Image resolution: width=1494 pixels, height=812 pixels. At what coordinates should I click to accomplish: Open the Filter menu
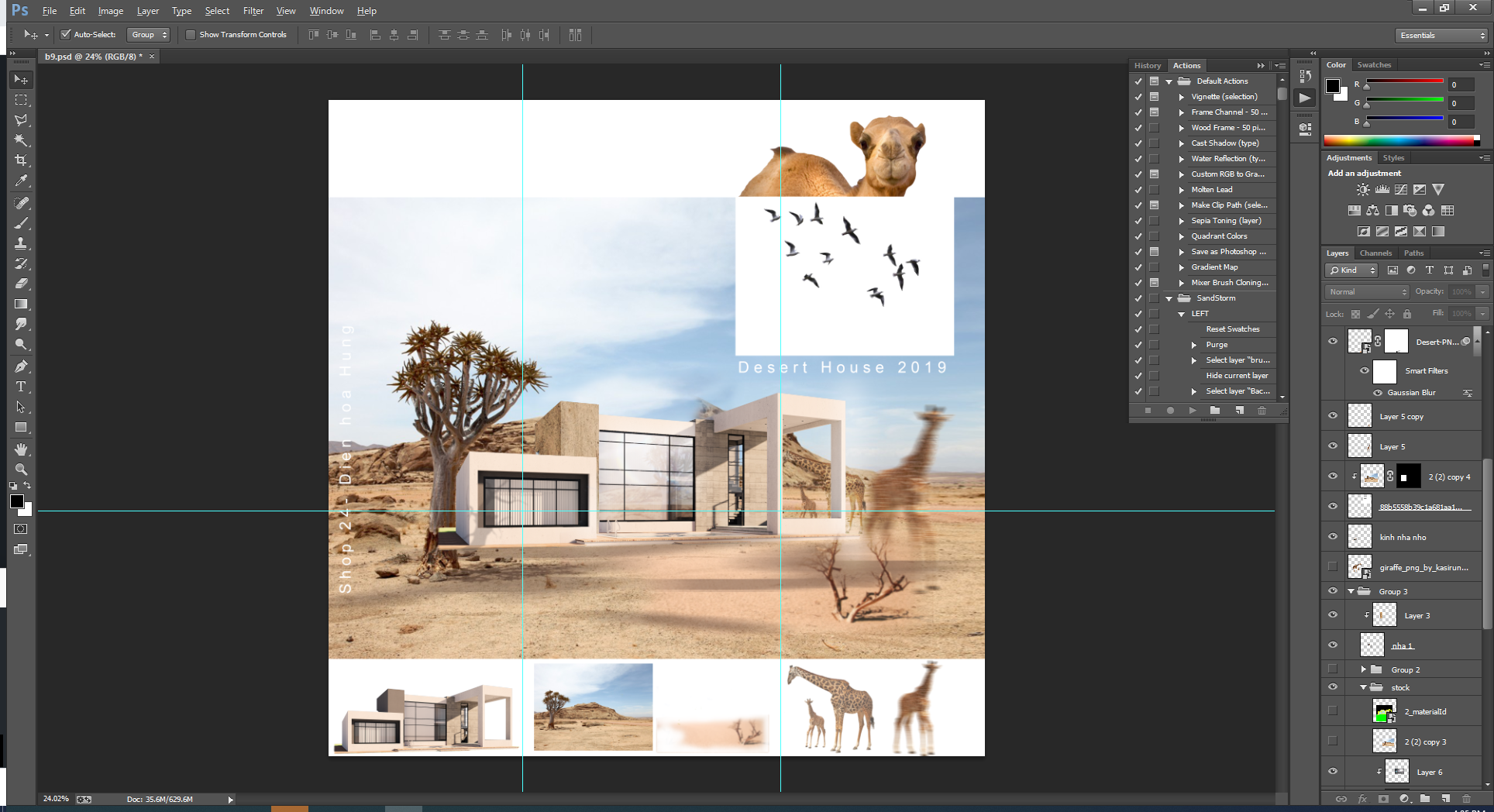pos(253,11)
